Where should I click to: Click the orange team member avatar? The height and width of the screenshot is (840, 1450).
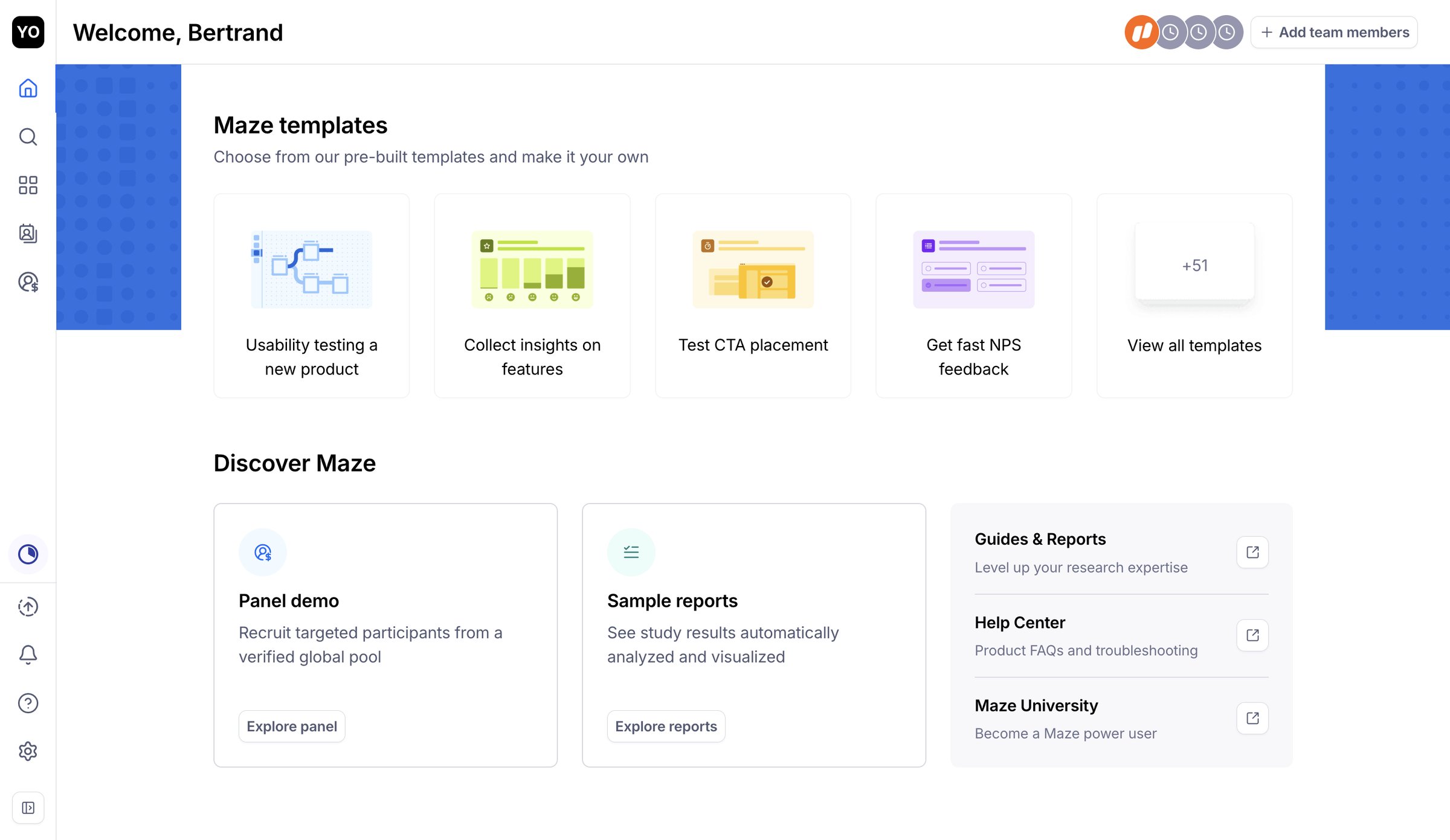[x=1141, y=32]
